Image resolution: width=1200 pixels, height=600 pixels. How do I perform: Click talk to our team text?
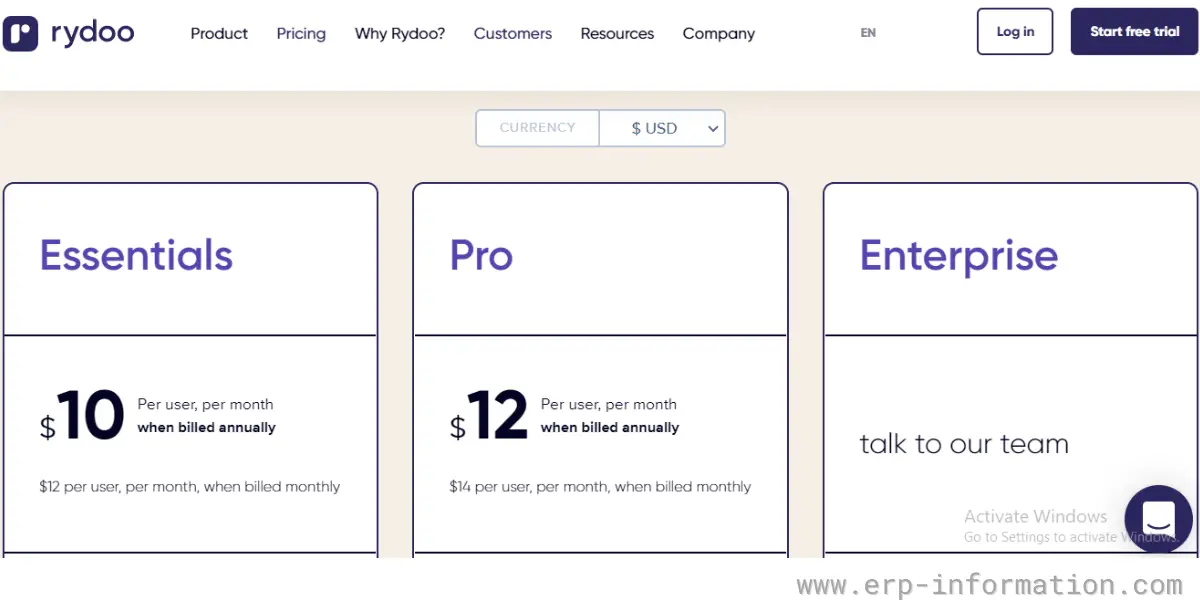pyautogui.click(x=964, y=444)
